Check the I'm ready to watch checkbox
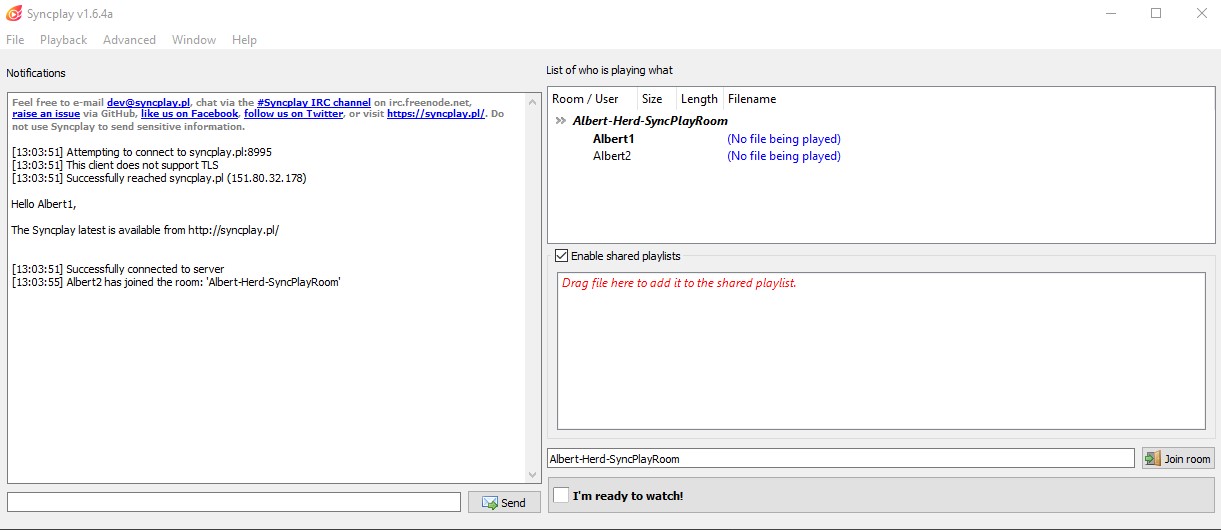Image resolution: width=1221 pixels, height=530 pixels. click(x=561, y=495)
